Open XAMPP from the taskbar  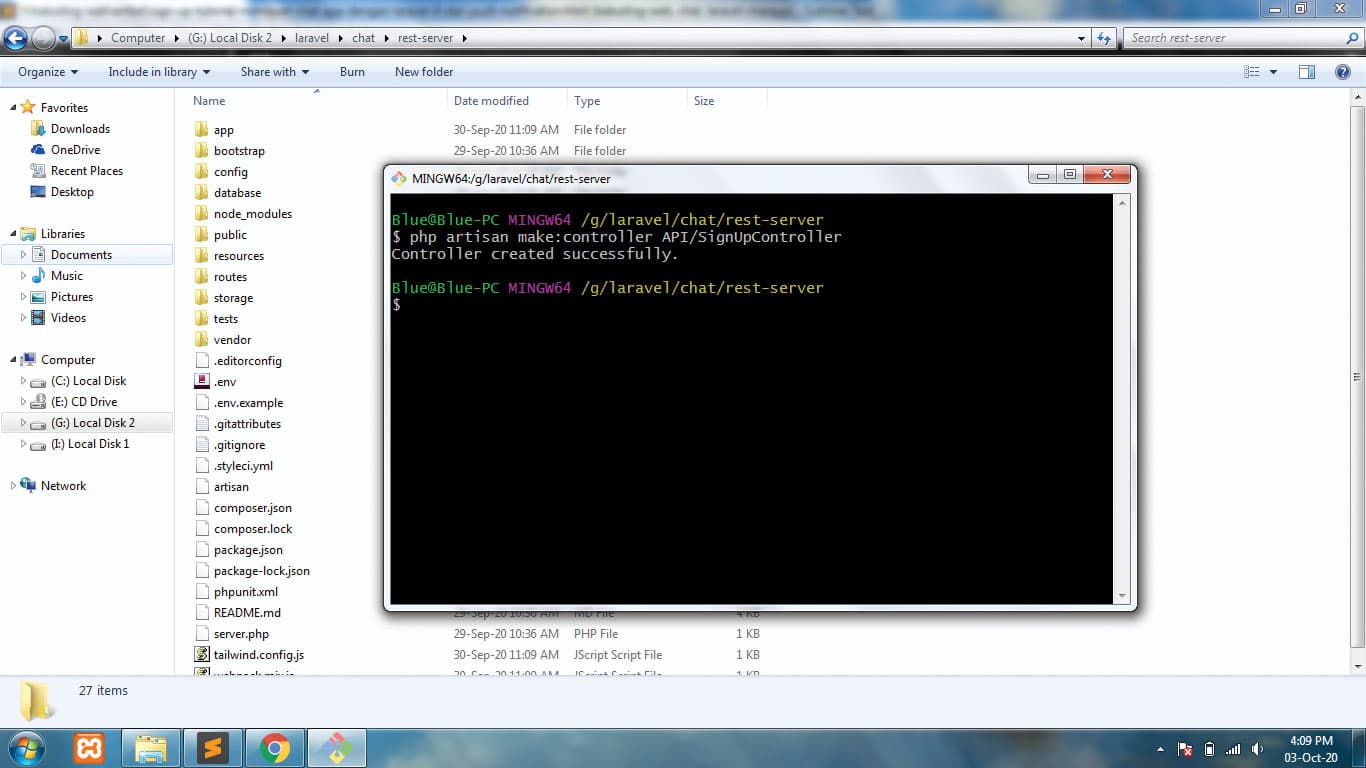pos(89,748)
